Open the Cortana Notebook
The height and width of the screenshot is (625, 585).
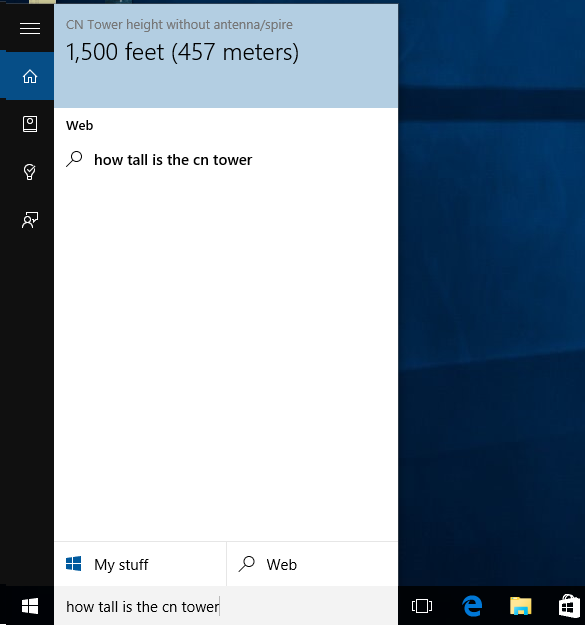pyautogui.click(x=30, y=124)
